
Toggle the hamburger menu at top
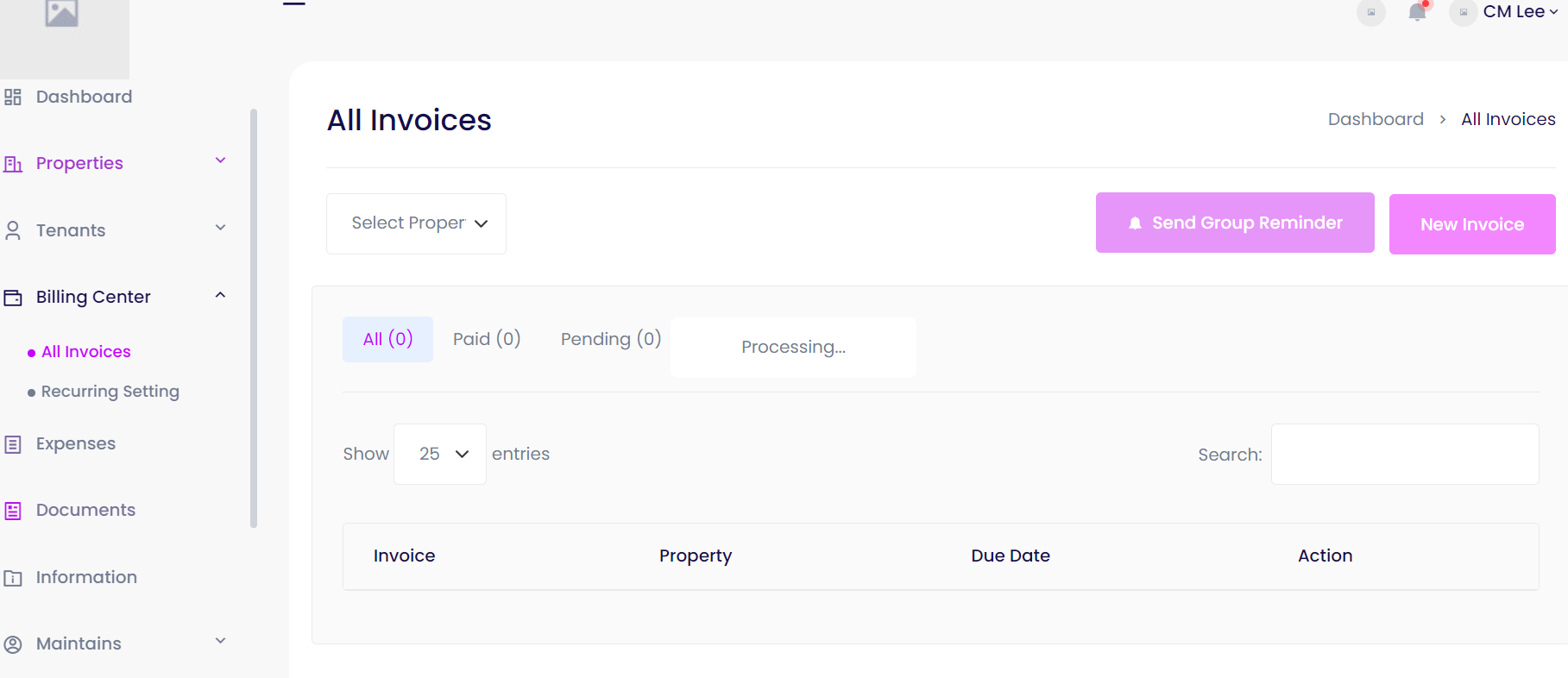tap(294, 3)
